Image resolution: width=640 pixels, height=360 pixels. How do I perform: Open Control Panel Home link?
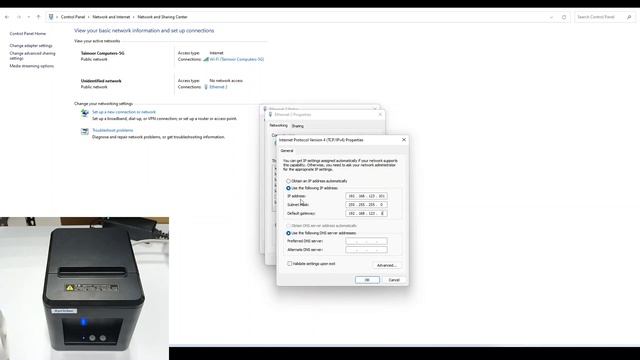coord(28,33)
